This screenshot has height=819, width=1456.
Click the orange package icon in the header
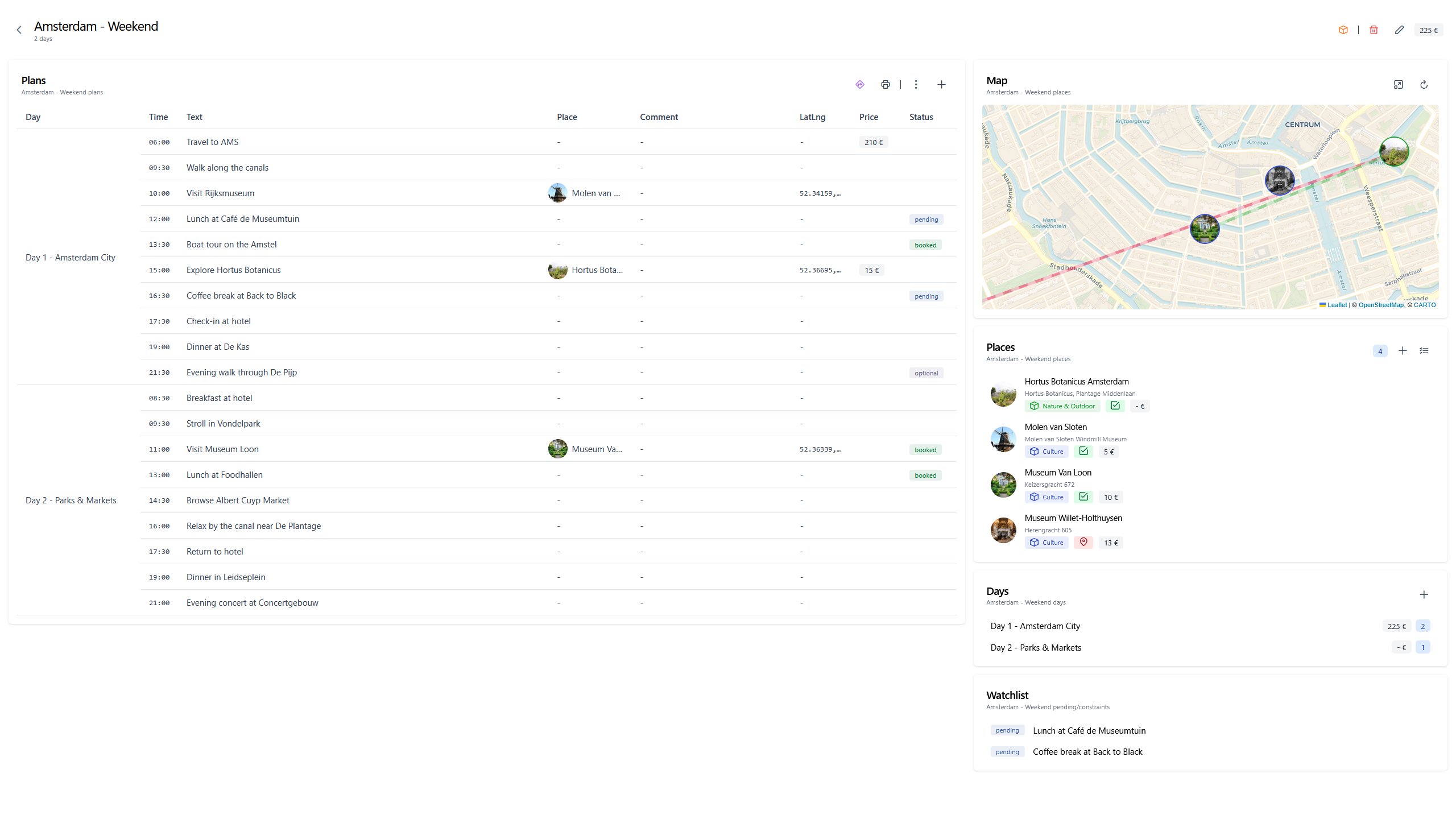[1343, 30]
